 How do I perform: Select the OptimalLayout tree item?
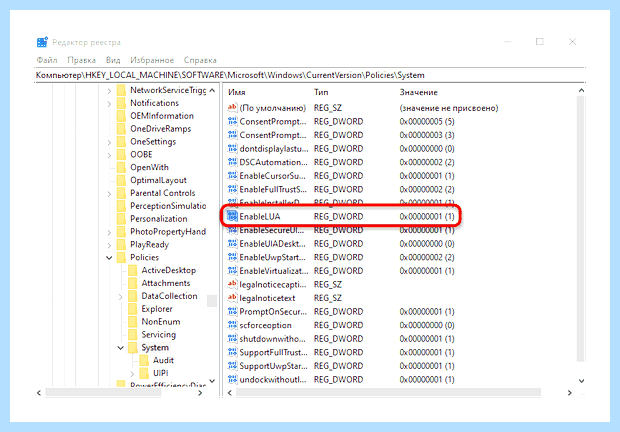pyautogui.click(x=158, y=180)
